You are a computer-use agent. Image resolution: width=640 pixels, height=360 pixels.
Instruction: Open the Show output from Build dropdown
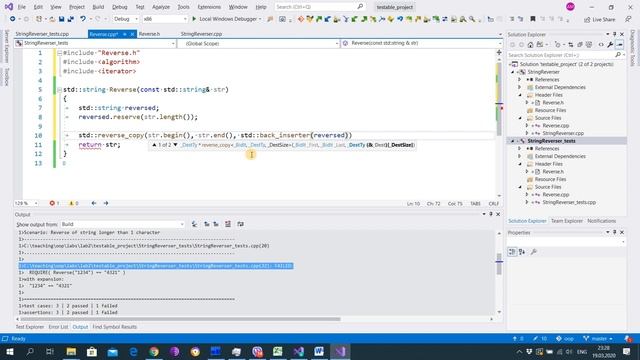[x=122, y=224]
